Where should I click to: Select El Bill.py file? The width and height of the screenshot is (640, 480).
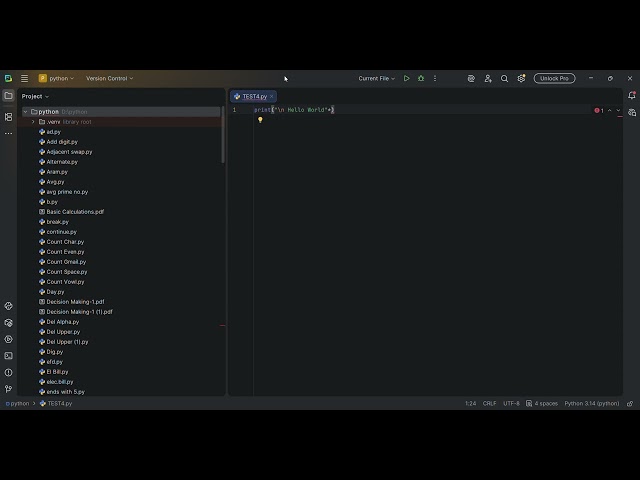54,372
